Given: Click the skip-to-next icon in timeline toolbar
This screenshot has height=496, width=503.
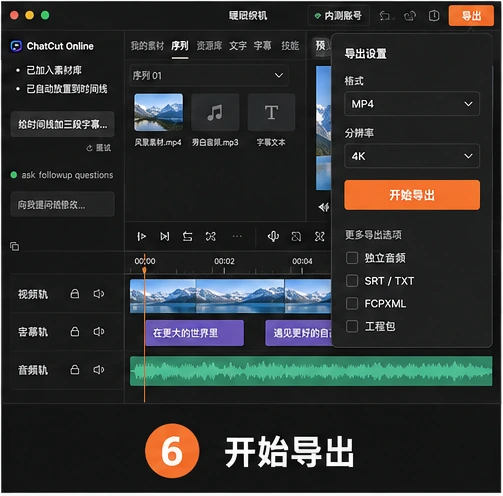Looking at the screenshot, I should coord(165,237).
